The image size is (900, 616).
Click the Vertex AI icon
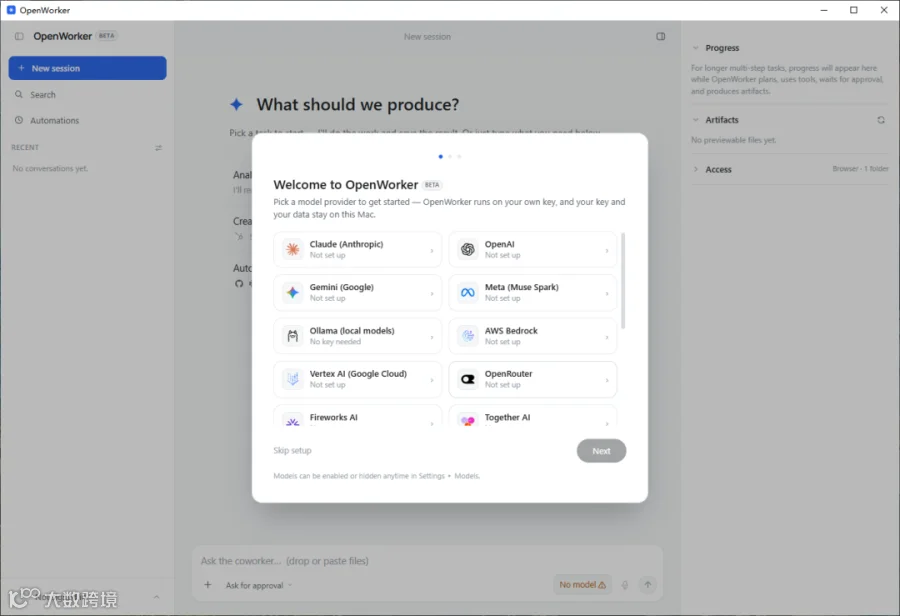[x=293, y=379]
